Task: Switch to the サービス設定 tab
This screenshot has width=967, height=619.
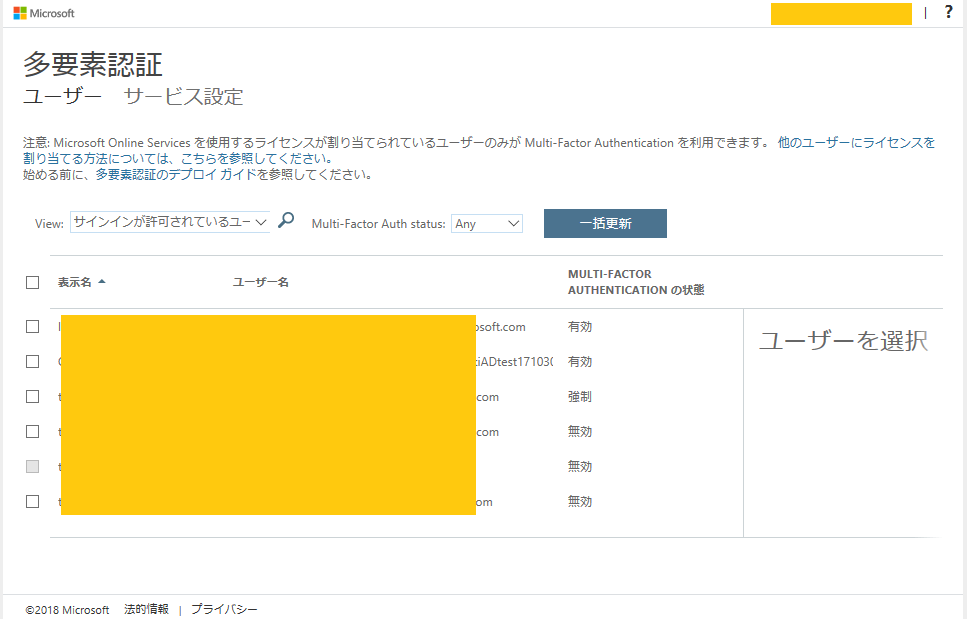Action: [184, 97]
